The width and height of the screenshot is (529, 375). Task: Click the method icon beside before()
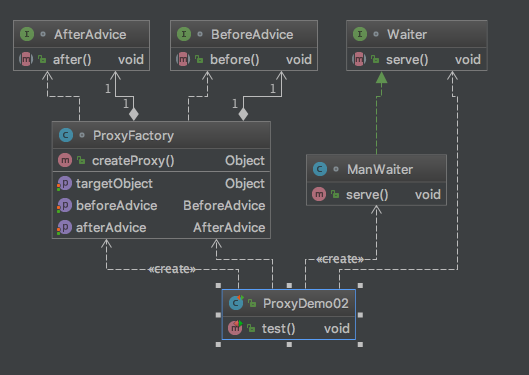click(x=183, y=59)
